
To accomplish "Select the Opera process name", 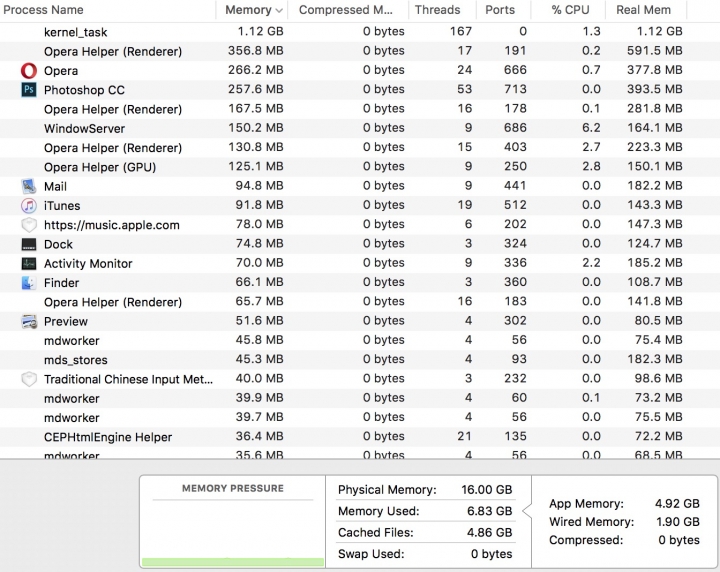I will click(61, 71).
